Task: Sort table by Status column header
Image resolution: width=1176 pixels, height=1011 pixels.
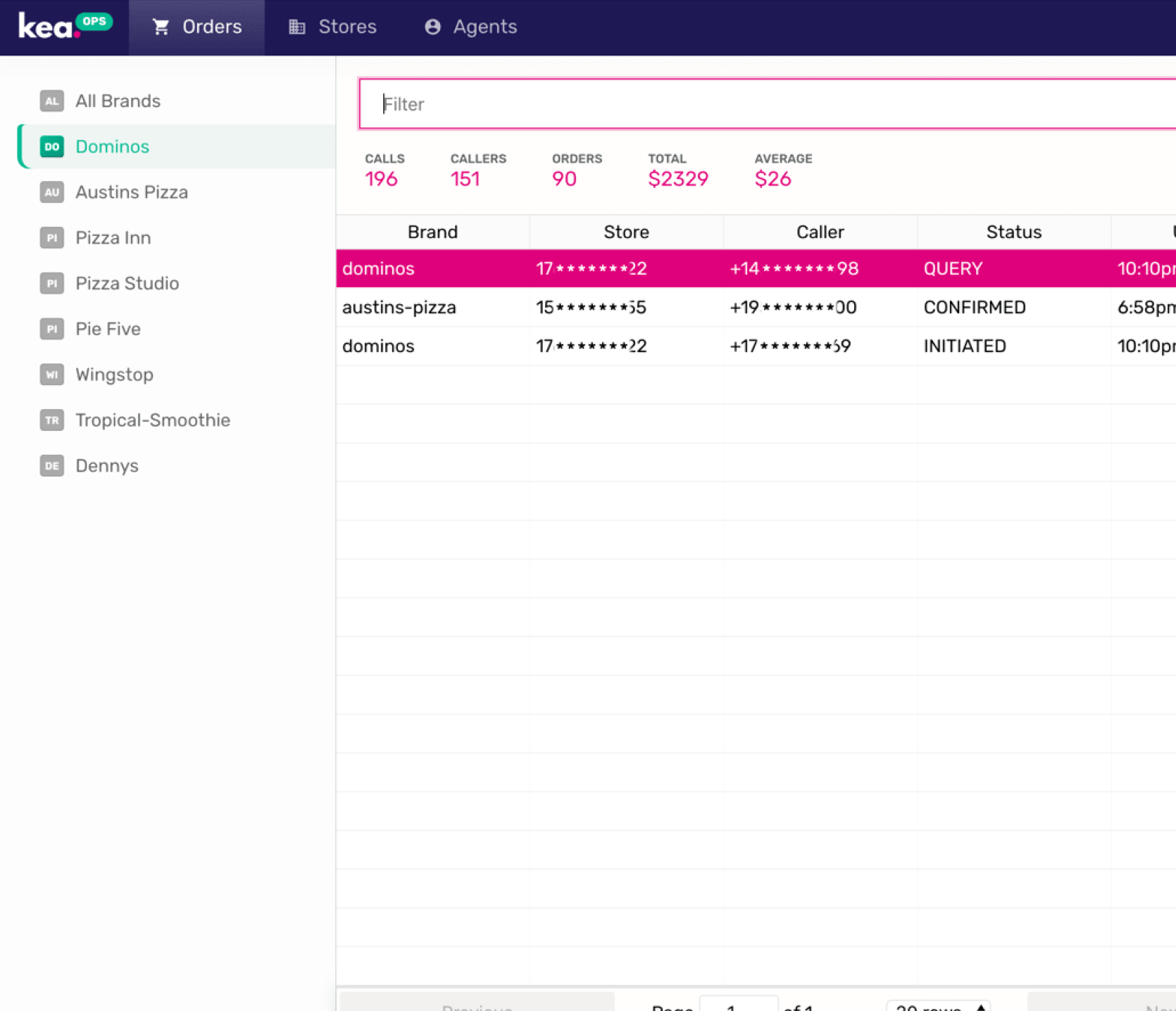Action: pos(1013,232)
